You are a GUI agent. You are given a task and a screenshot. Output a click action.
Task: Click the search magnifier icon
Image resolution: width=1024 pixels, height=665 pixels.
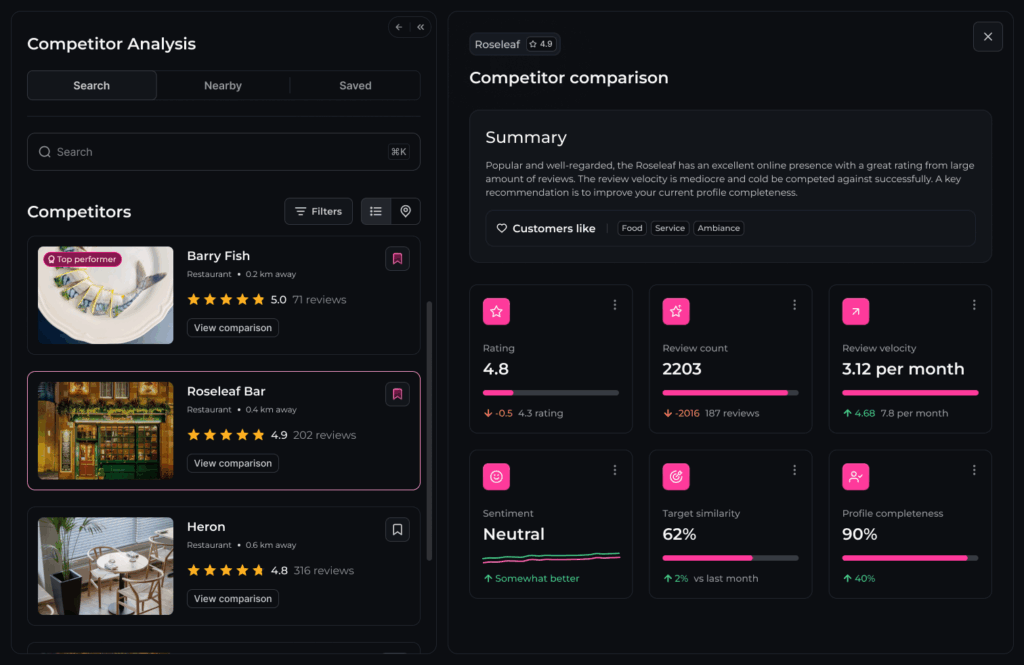44,152
